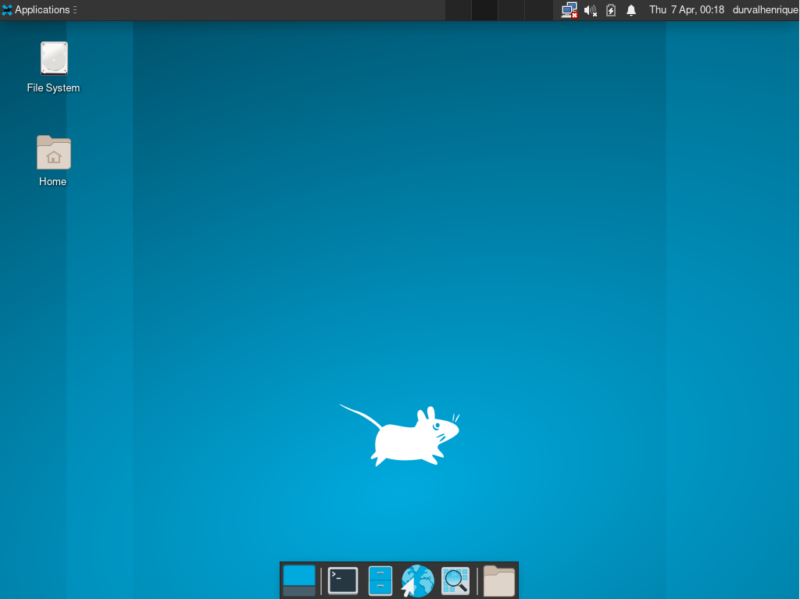800x599 pixels.
Task: Open the File Manager cabinet icon on dock
Action: point(379,578)
